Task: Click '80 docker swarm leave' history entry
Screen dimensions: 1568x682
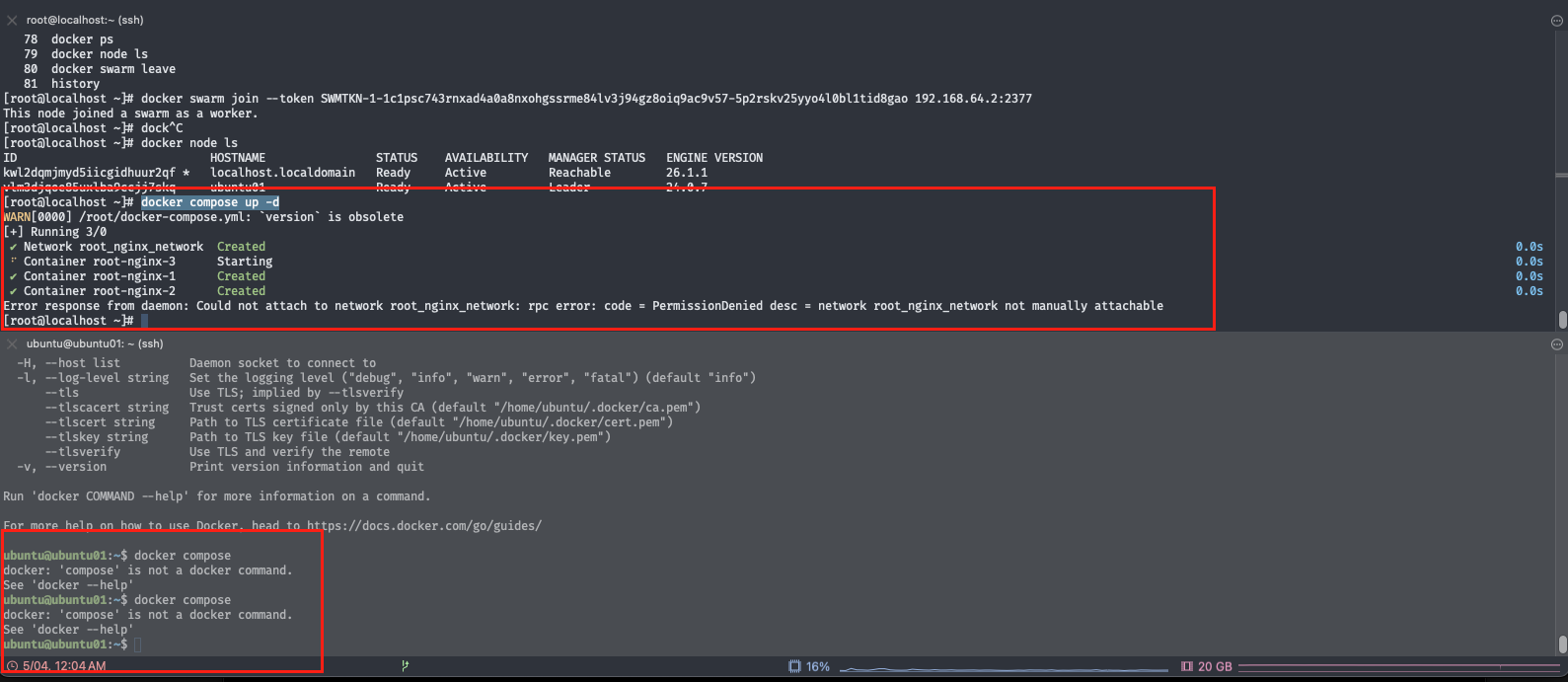Action: (x=100, y=69)
